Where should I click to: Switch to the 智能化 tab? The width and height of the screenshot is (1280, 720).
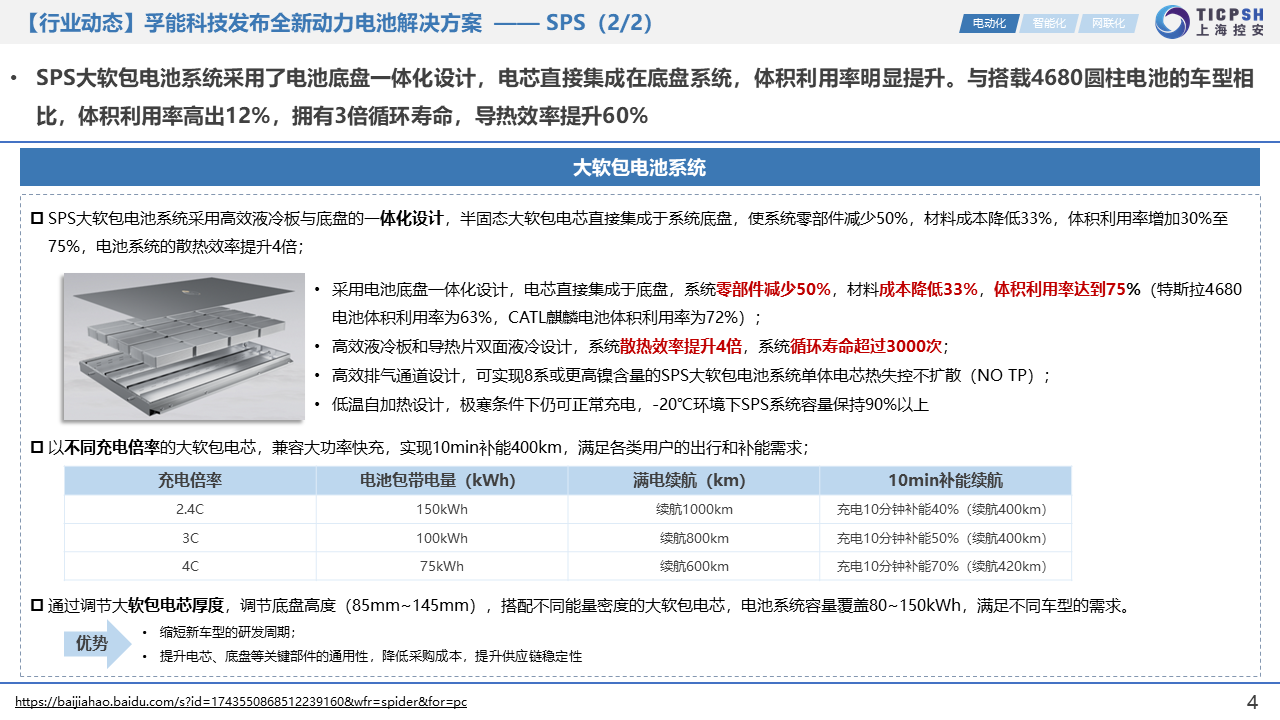[x=1048, y=23]
